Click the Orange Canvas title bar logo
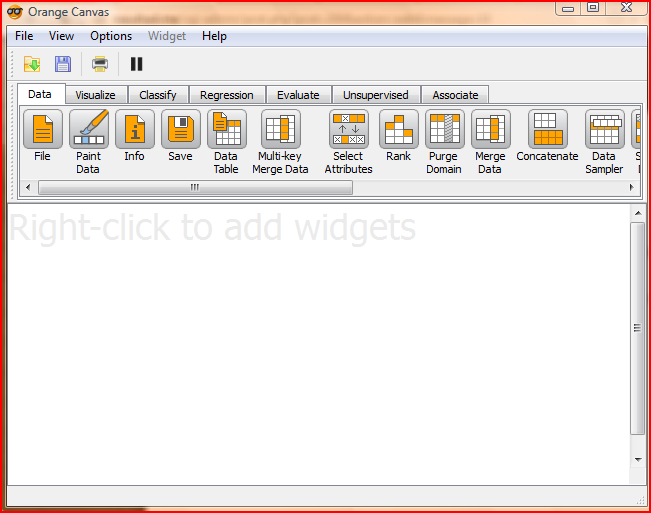Image resolution: width=651 pixels, height=513 pixels. pos(15,12)
